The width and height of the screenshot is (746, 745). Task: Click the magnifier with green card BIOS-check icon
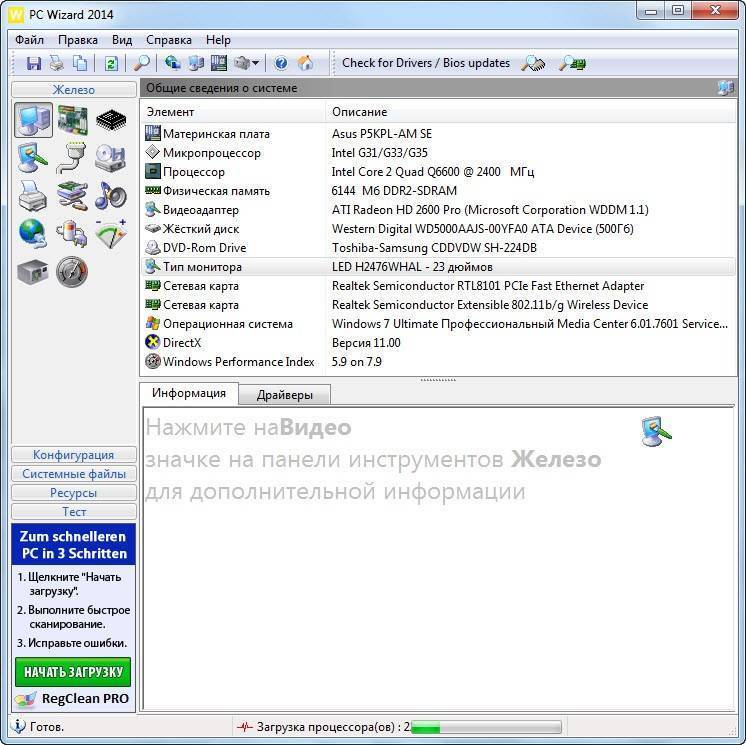point(572,63)
